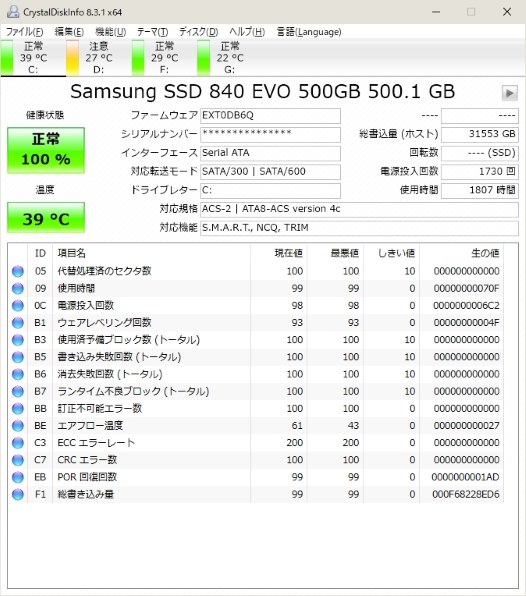
Task: Click status icon for attribute BE
Action: tap(17, 426)
